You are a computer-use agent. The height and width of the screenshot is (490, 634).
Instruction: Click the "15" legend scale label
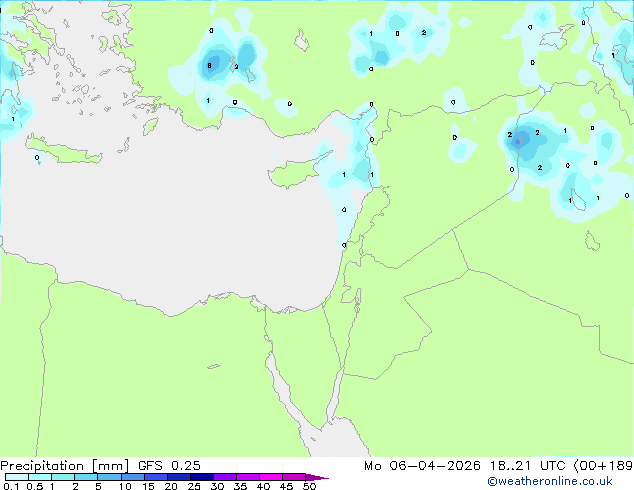(x=148, y=486)
